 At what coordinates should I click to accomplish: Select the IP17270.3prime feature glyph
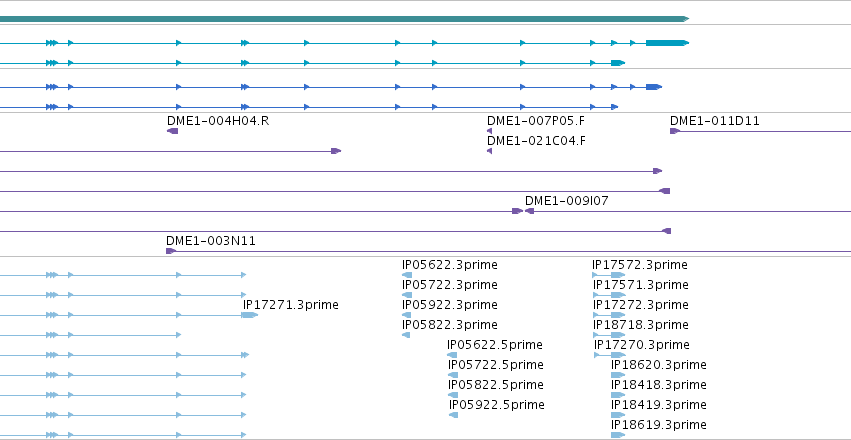point(610,355)
